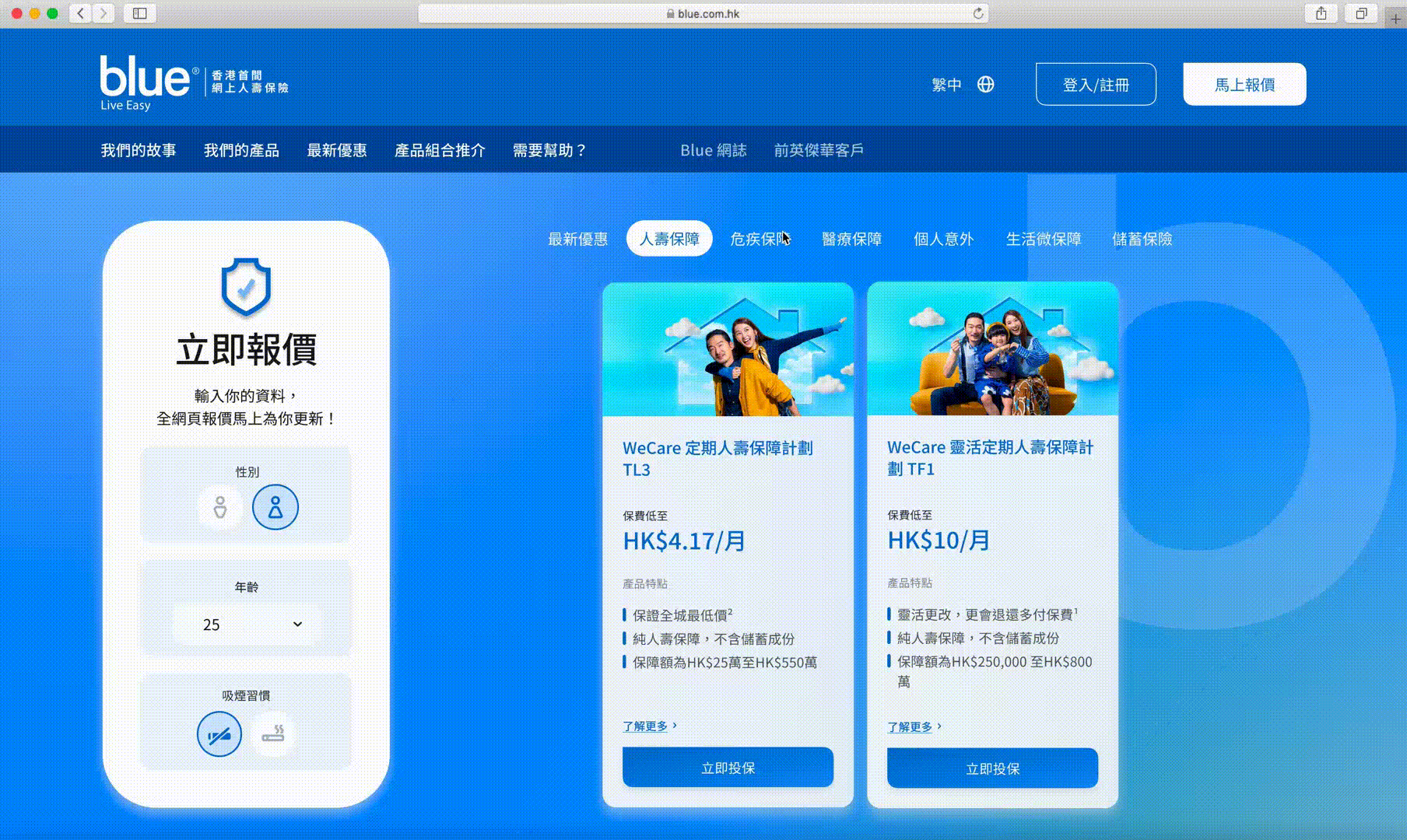The image size is (1407, 840).
Task: Select 儲蓄保險 tab
Action: (1142, 239)
